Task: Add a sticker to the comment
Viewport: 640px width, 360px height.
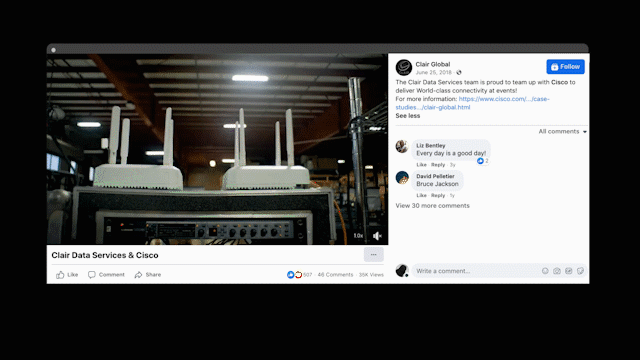Action: pos(580,271)
